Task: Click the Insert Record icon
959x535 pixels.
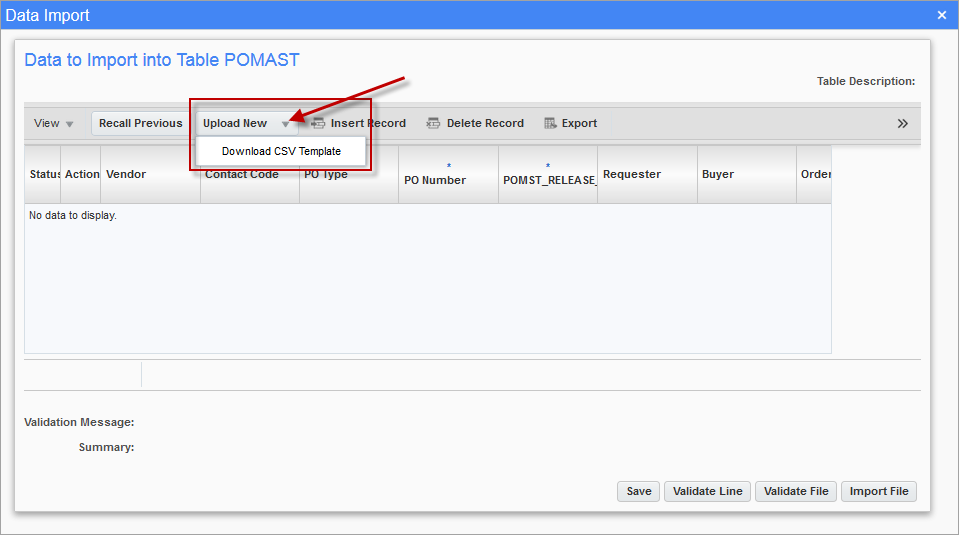Action: [x=318, y=124]
